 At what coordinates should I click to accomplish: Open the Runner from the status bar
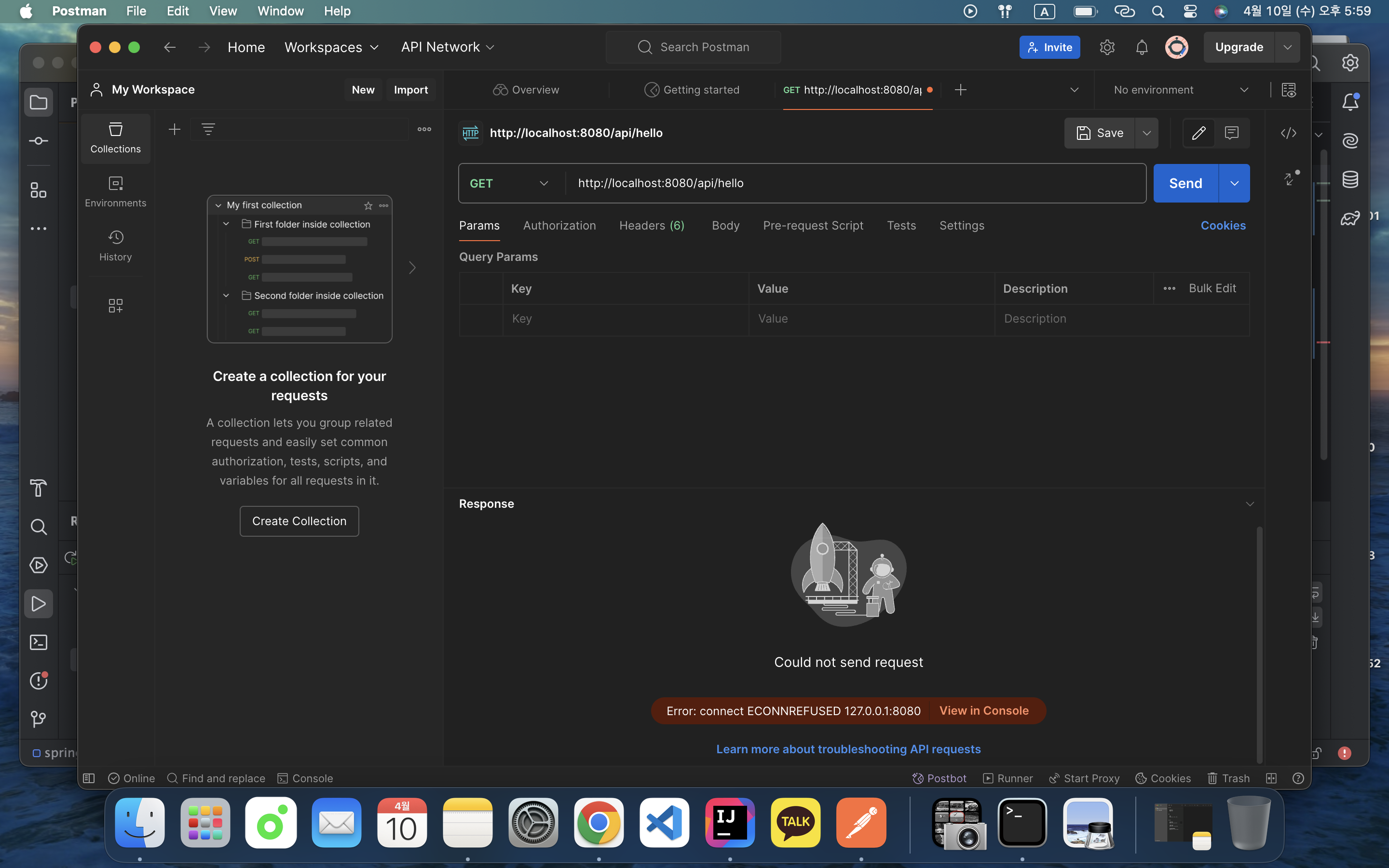1008,778
